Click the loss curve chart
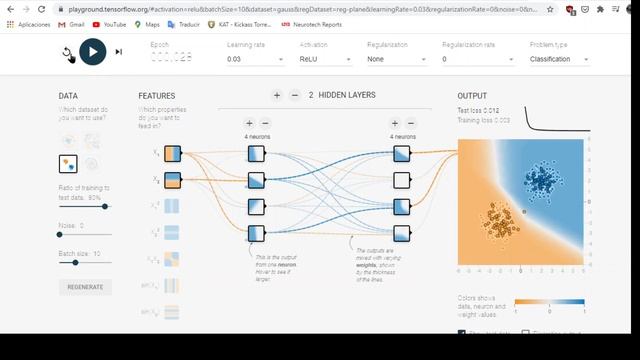Image resolution: width=640 pixels, height=360 pixels. click(x=557, y=119)
